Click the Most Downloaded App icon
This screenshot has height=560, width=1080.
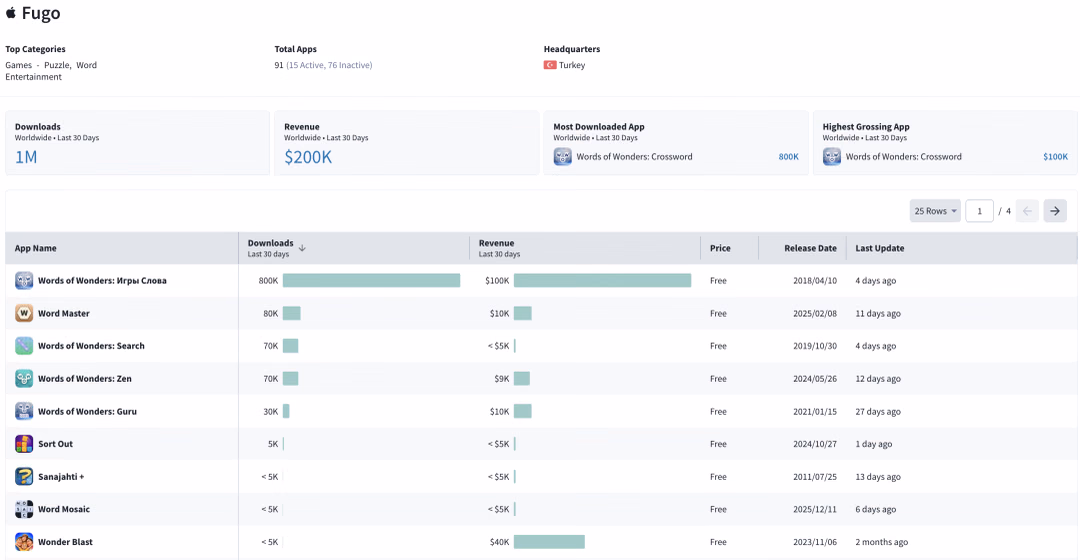(563, 157)
